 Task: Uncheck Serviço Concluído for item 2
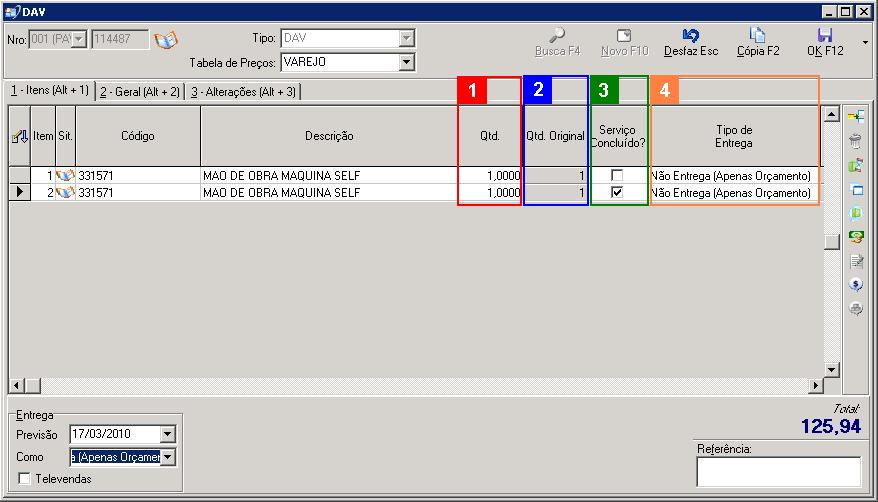click(x=617, y=192)
